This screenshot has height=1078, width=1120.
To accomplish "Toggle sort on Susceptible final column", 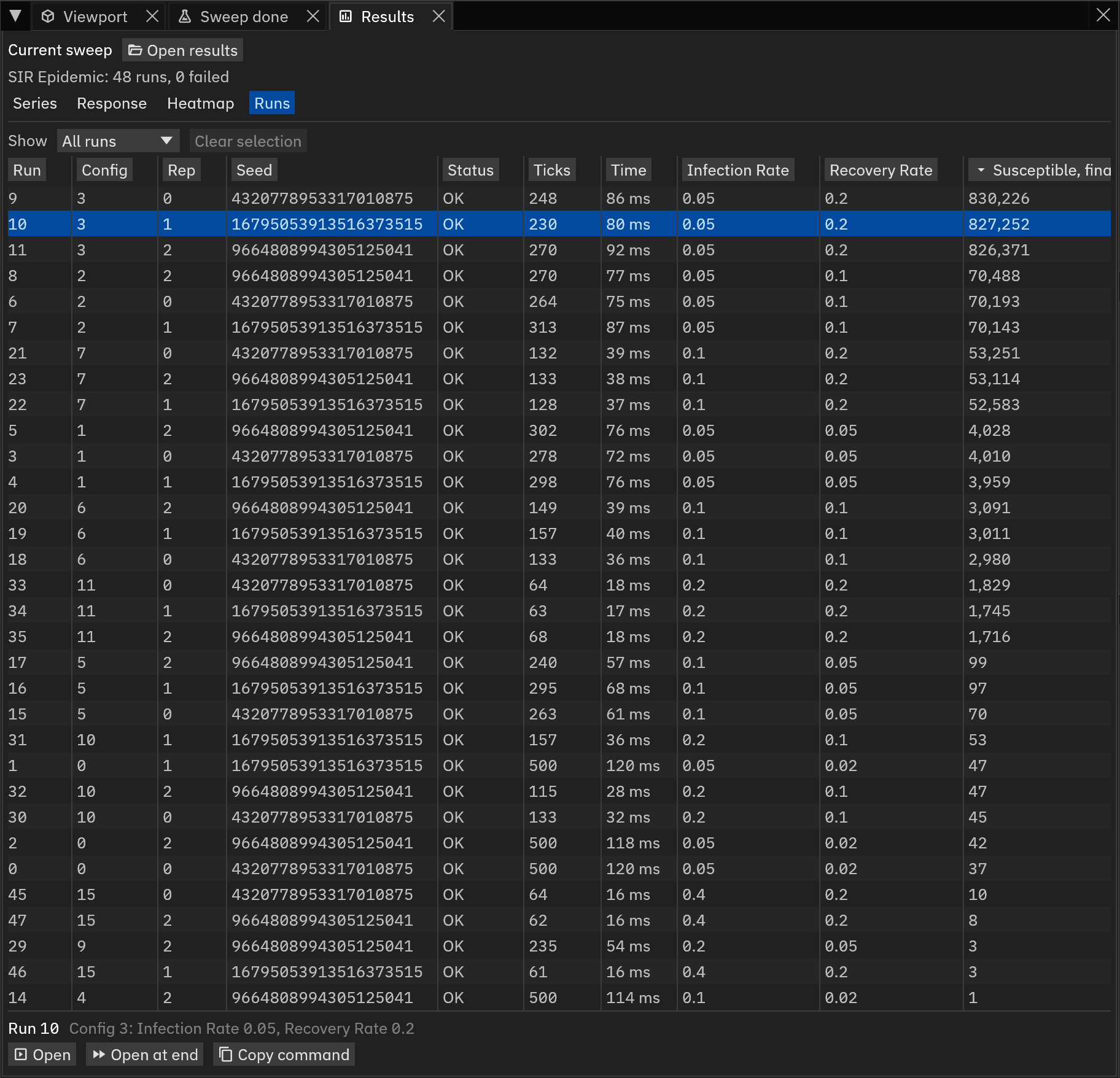I will tap(1040, 170).
